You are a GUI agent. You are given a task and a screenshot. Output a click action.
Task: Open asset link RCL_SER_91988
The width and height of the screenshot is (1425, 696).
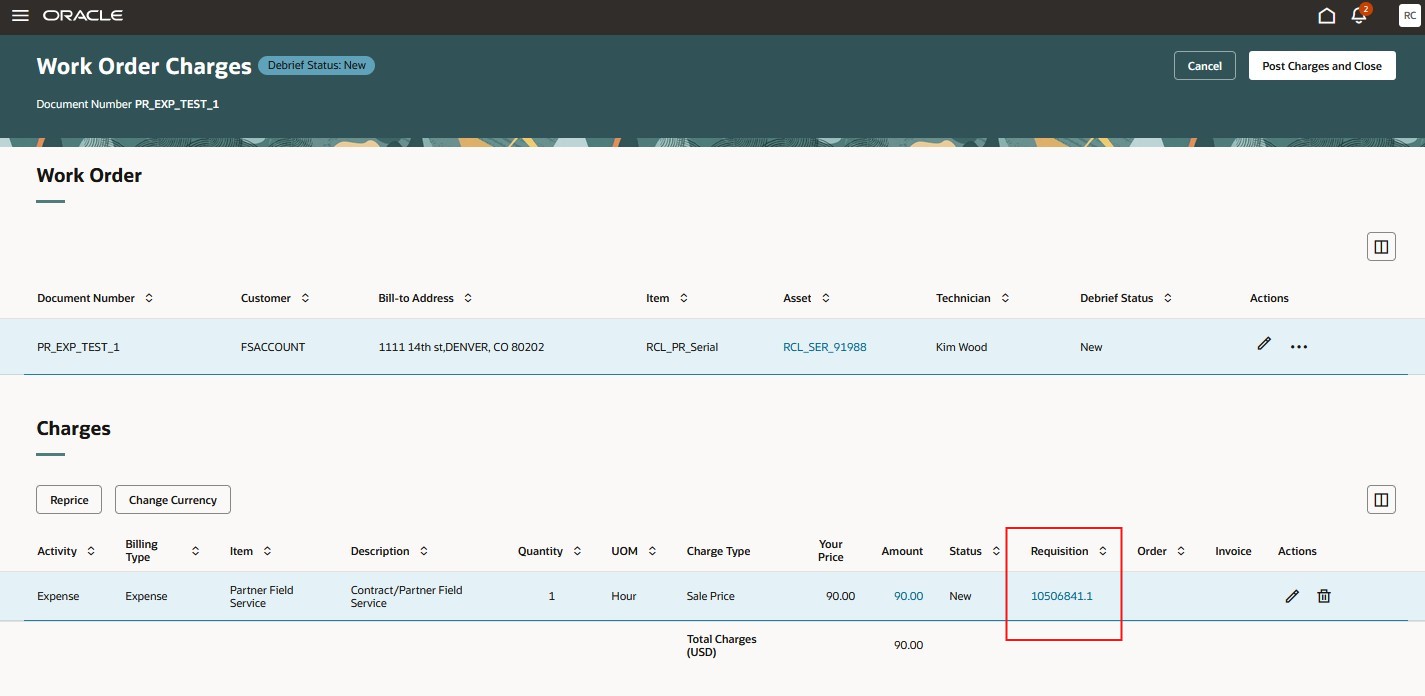tap(824, 347)
